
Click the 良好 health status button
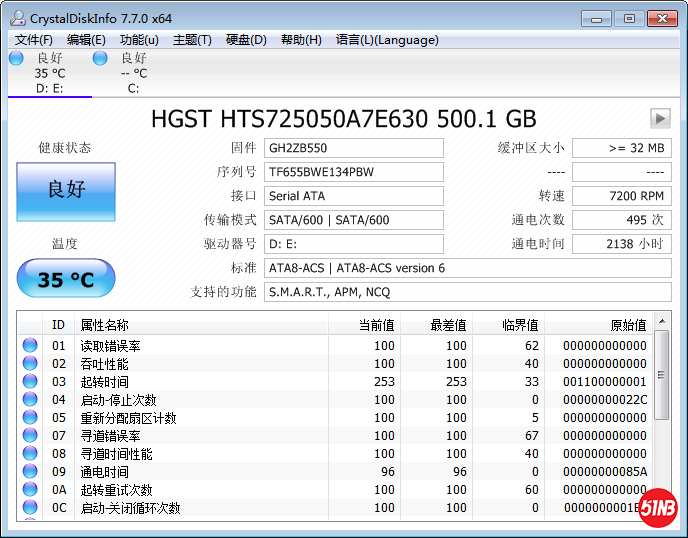(66, 191)
